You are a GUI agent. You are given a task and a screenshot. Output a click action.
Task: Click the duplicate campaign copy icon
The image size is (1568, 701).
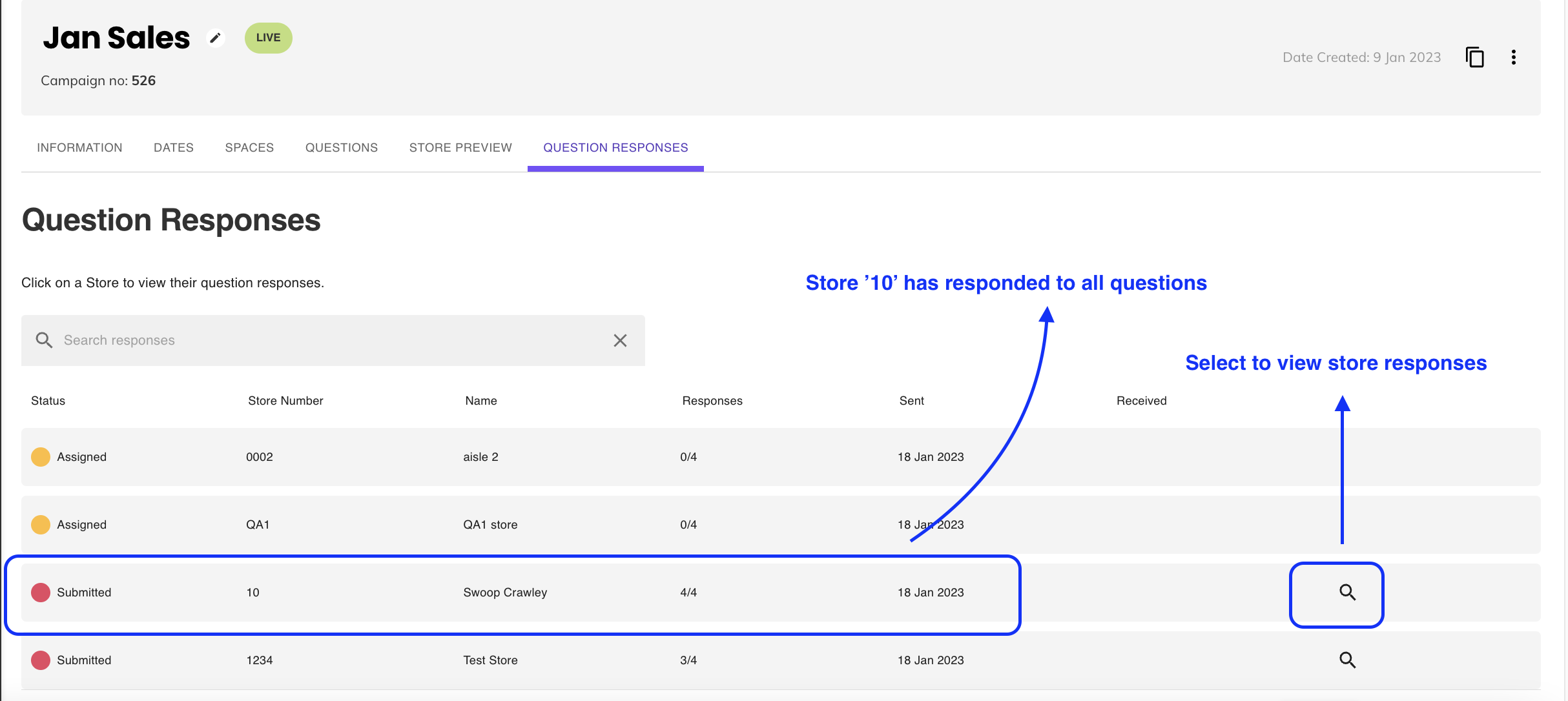point(1474,57)
